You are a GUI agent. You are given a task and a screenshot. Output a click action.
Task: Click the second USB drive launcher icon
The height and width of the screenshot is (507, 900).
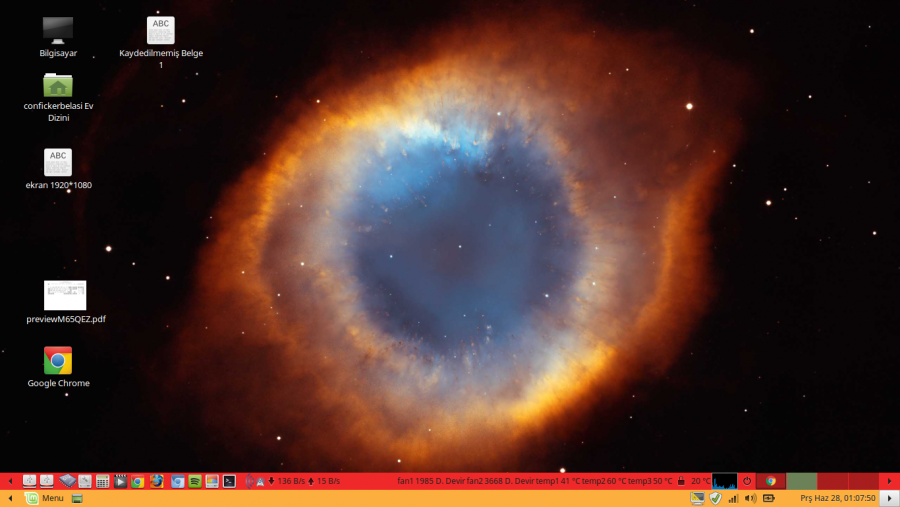click(46, 481)
